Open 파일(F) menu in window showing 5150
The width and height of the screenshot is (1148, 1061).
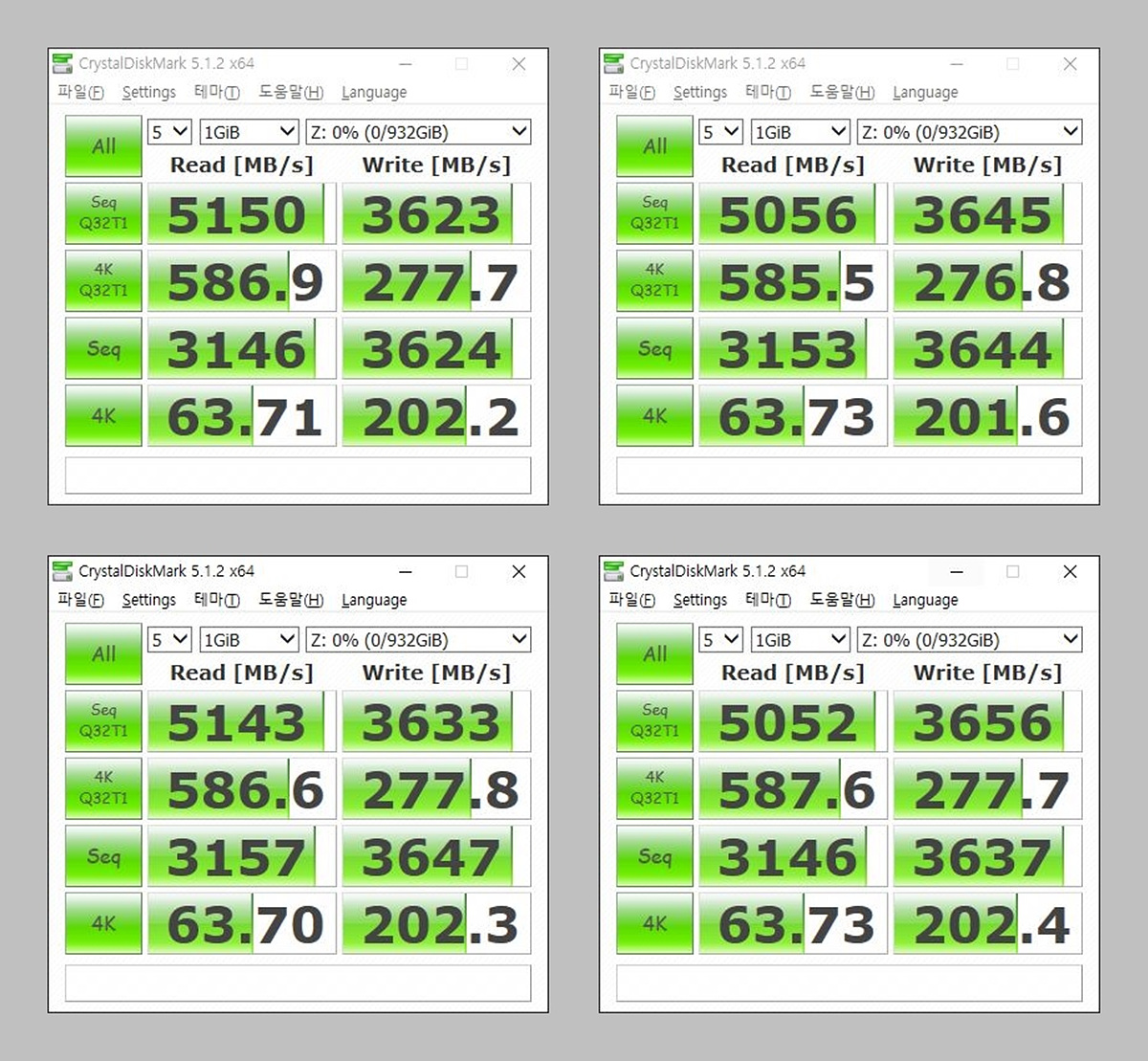[x=80, y=92]
